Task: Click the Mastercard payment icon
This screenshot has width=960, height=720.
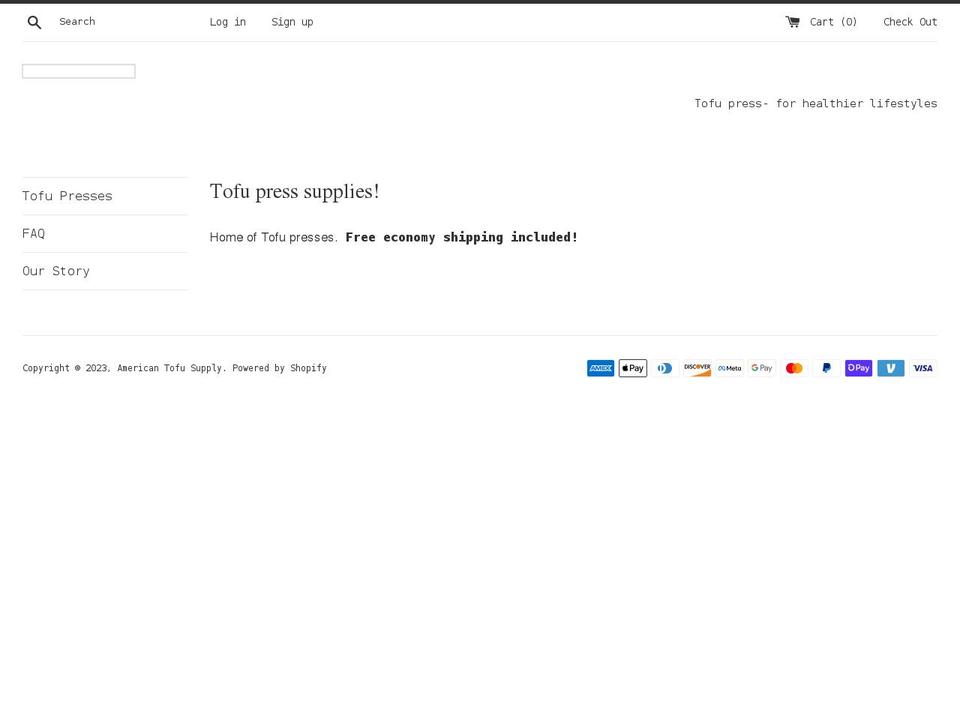Action: pyautogui.click(x=794, y=368)
